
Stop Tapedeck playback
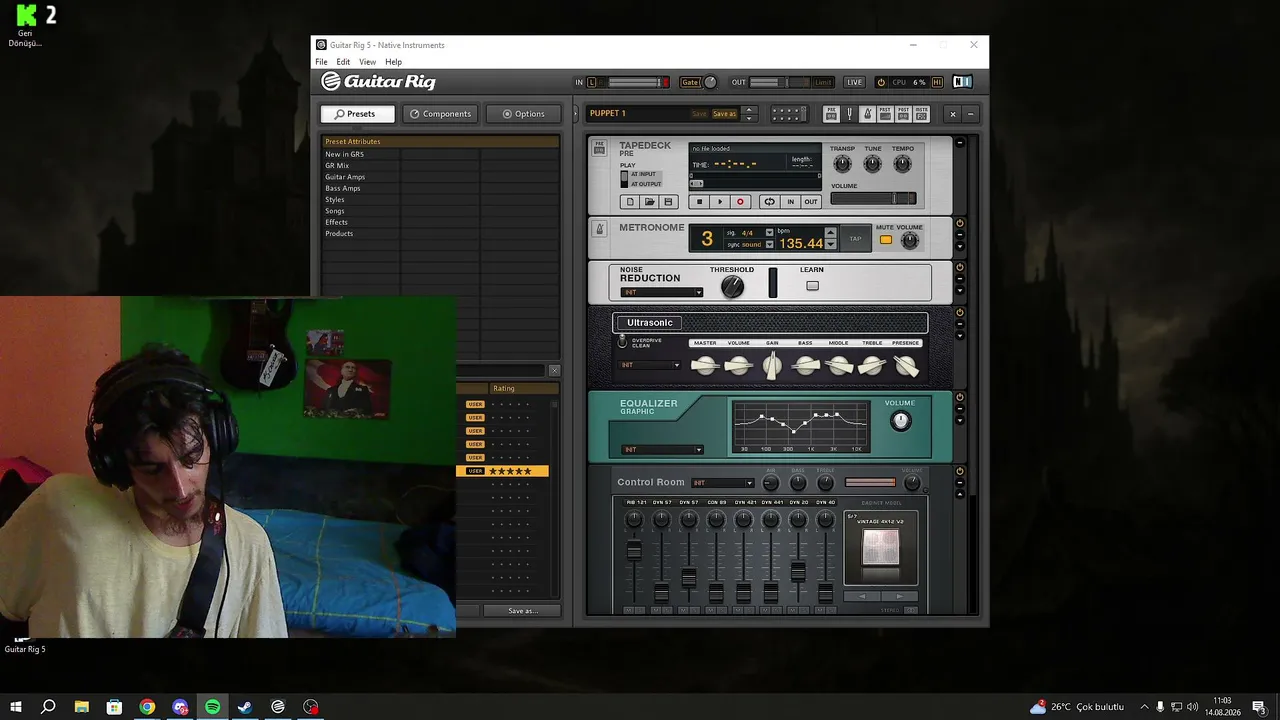[700, 202]
